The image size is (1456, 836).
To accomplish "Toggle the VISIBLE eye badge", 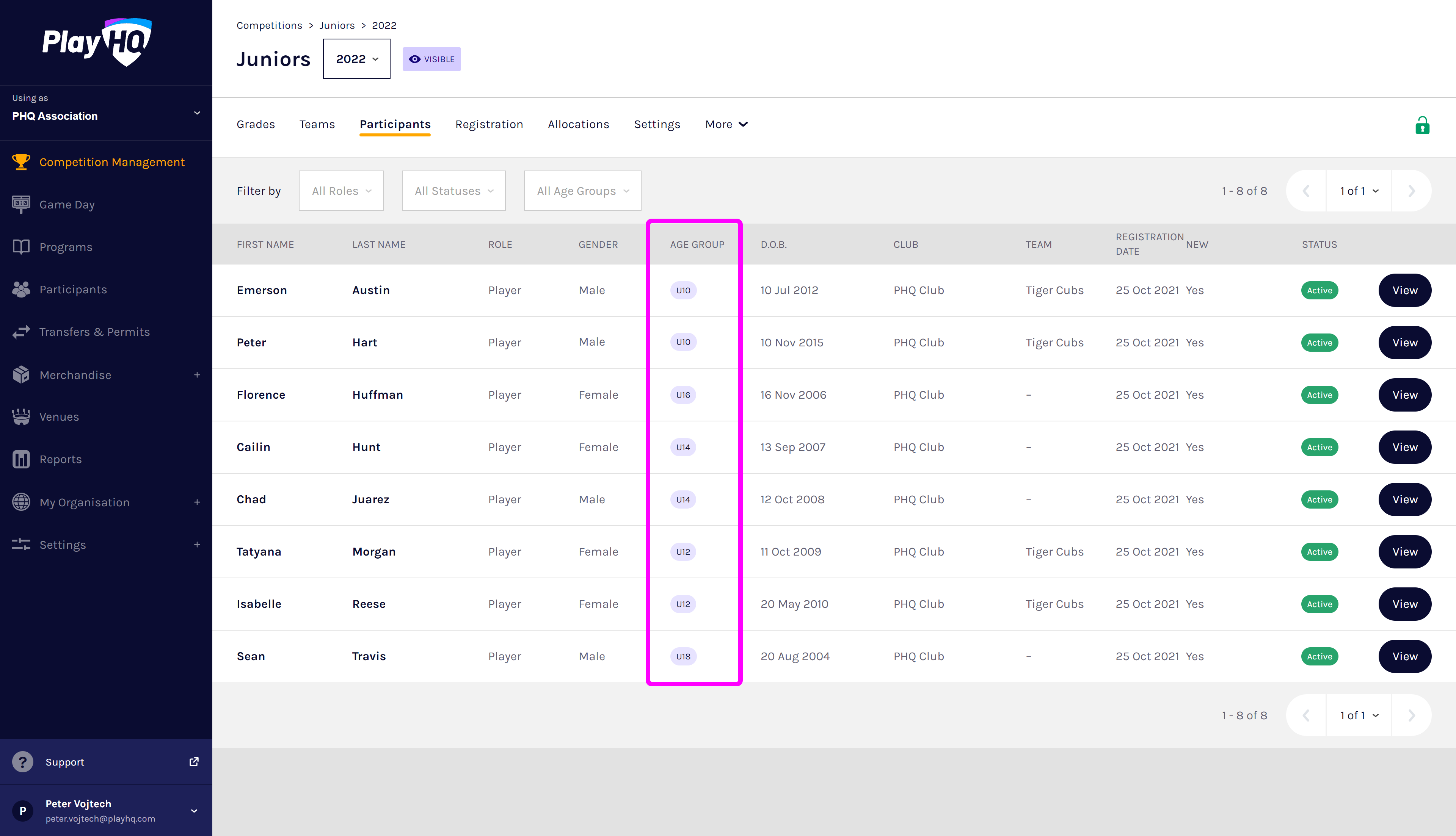I will [431, 59].
